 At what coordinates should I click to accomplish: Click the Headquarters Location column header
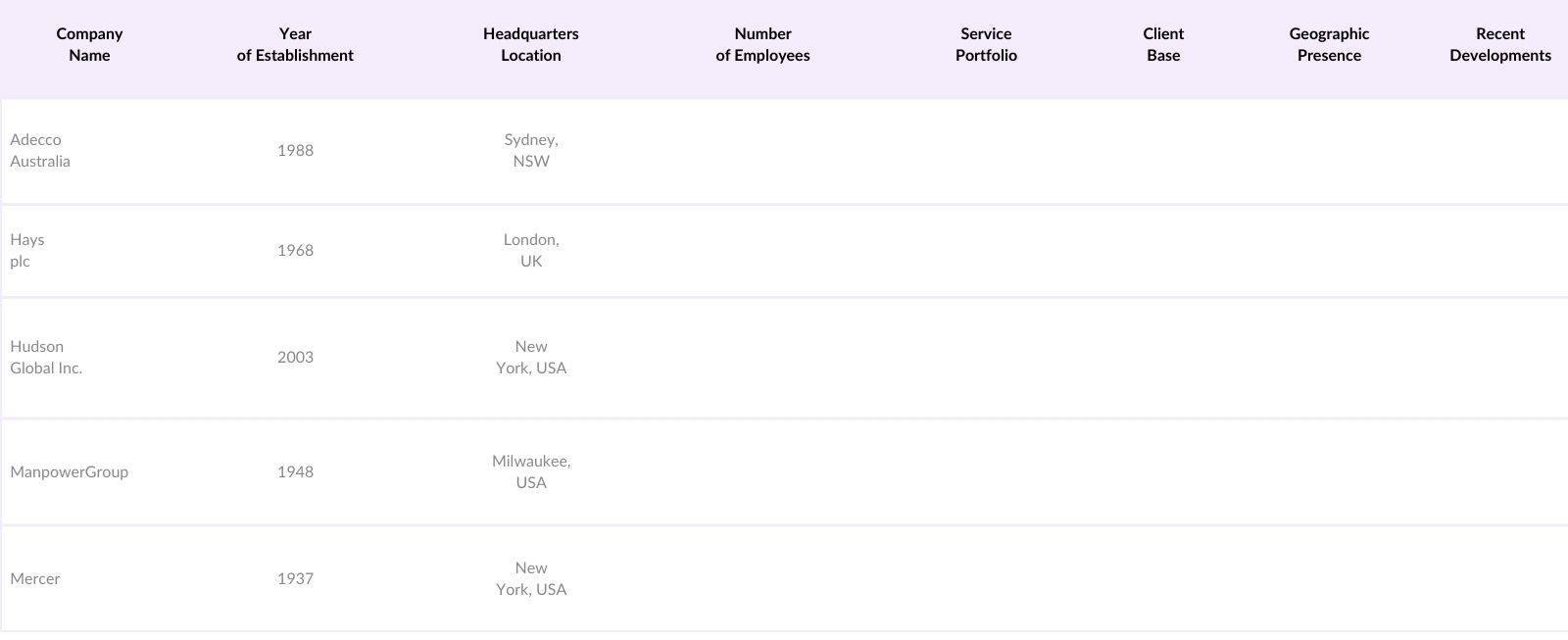tap(531, 45)
